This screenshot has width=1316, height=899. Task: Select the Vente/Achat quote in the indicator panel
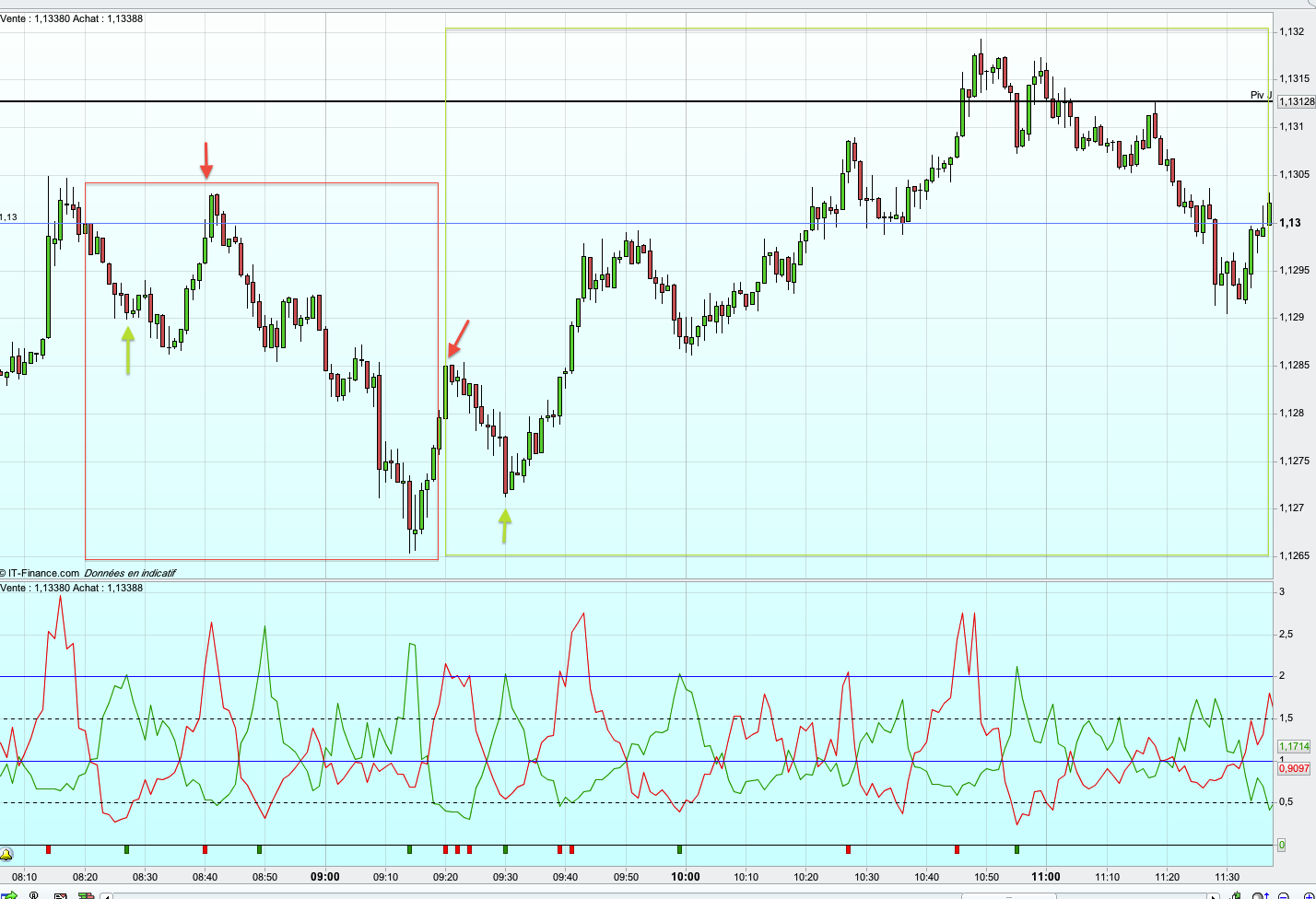72,588
